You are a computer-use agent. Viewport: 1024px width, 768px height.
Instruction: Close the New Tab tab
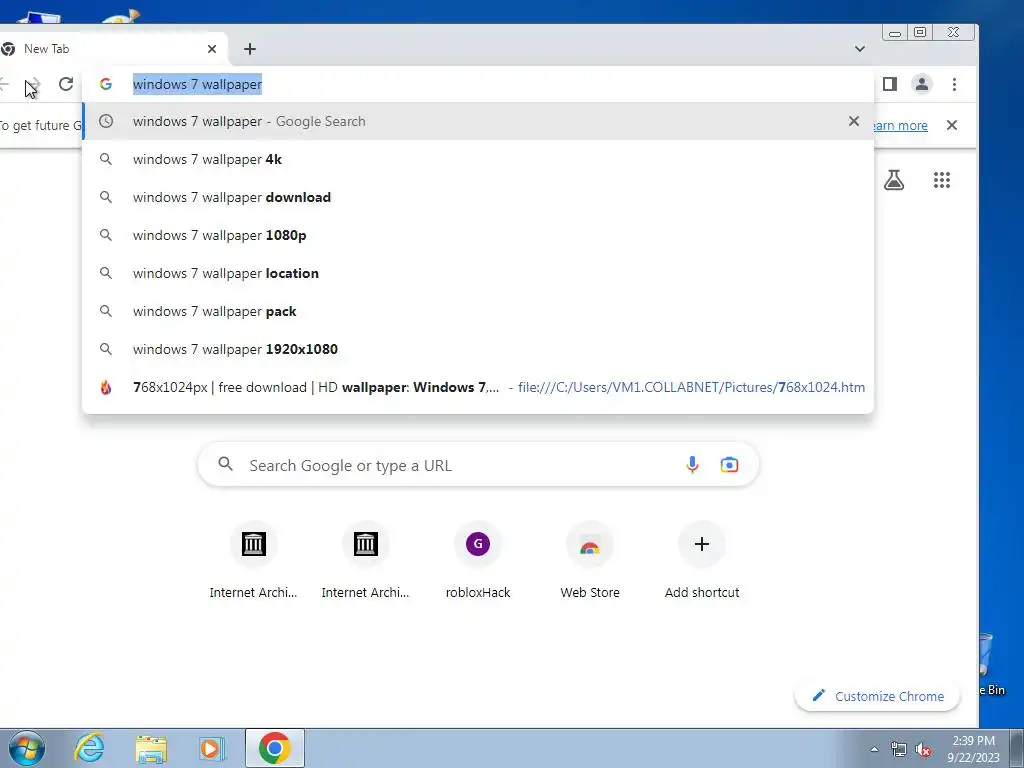212,49
